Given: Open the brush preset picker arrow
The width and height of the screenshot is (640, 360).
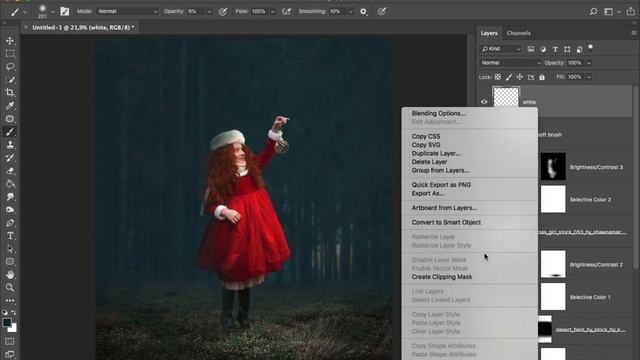Looking at the screenshot, I should pos(53,12).
